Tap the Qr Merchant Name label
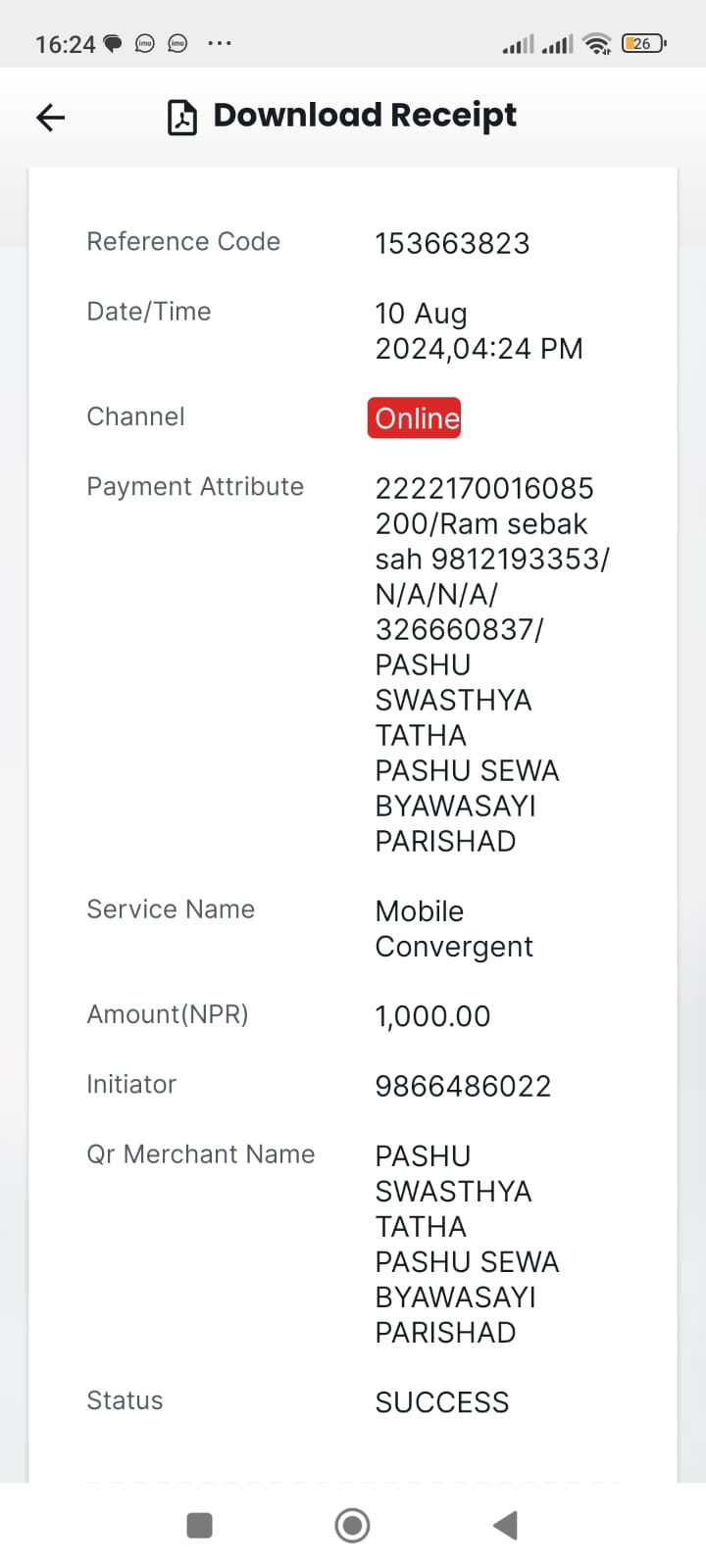Image resolution: width=706 pixels, height=1568 pixels. (x=201, y=1154)
